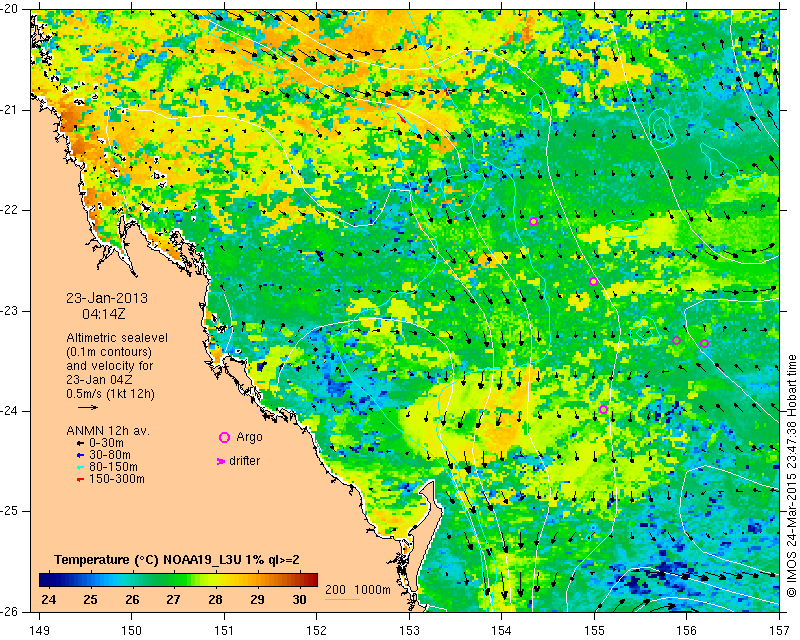Click the '80-150m' depth label
Viewport: 800px width, 640px height.
tap(113, 467)
